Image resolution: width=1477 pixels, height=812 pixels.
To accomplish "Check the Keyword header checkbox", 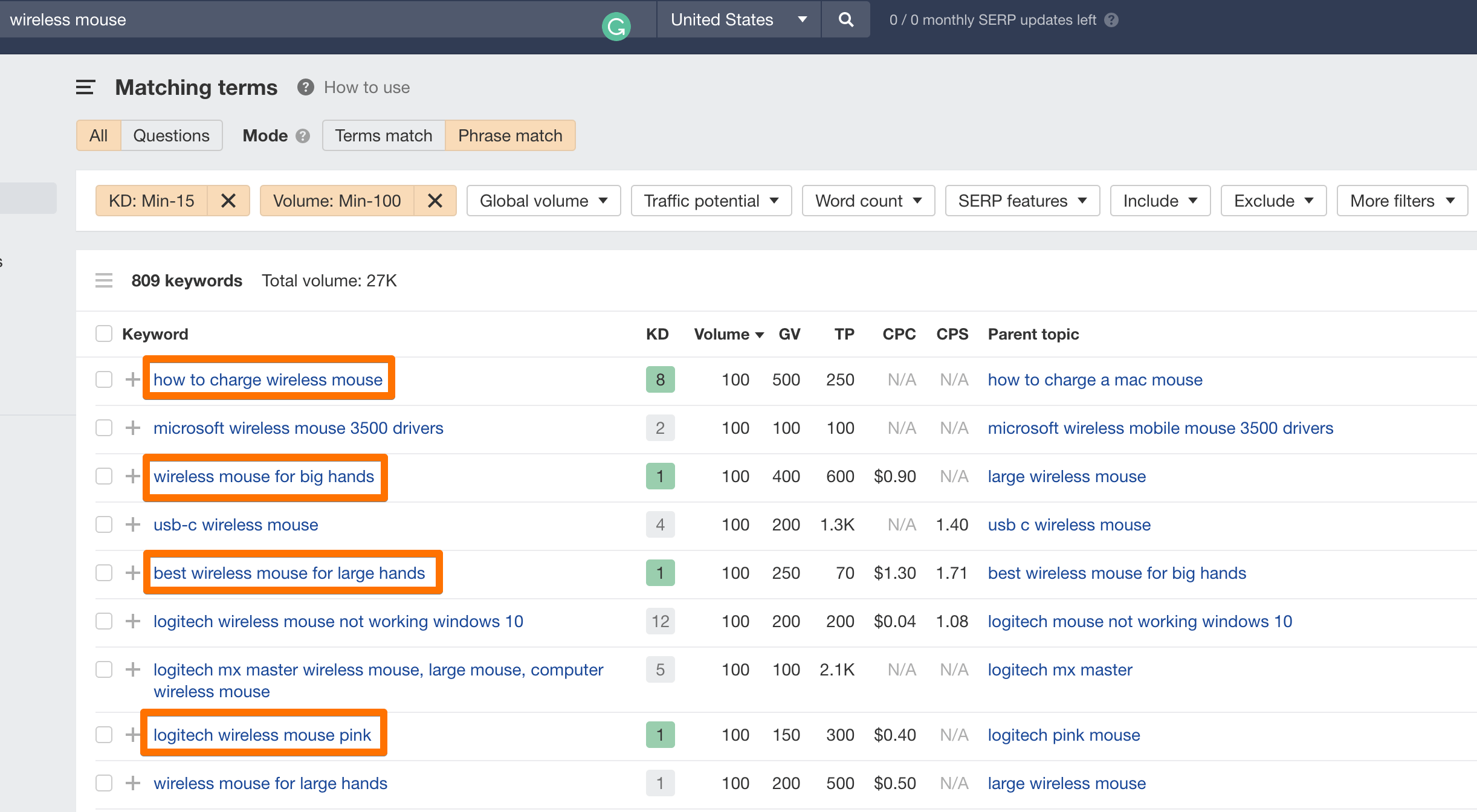I will (x=104, y=333).
